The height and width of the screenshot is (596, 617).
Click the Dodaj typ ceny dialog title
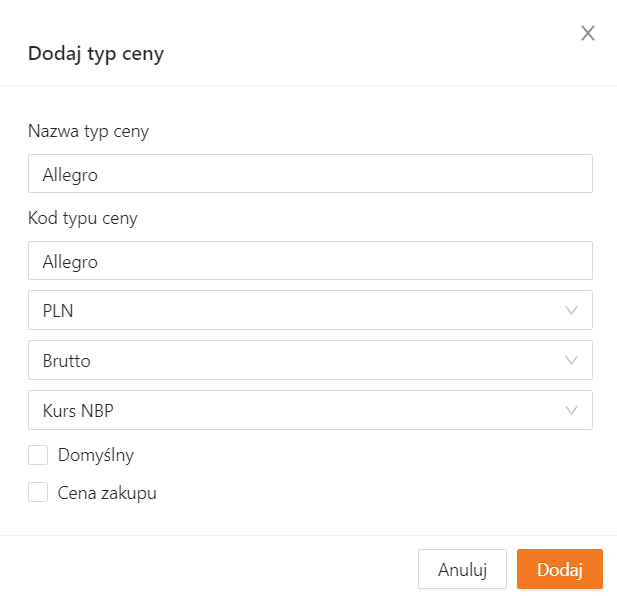click(x=96, y=53)
